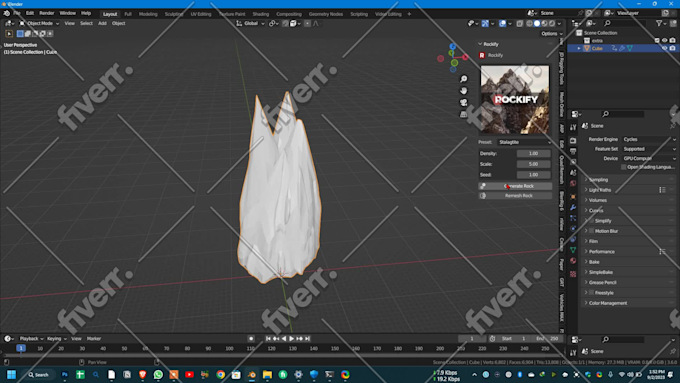Click the Generate Rock button
This screenshot has width=680, height=383.
[515, 186]
